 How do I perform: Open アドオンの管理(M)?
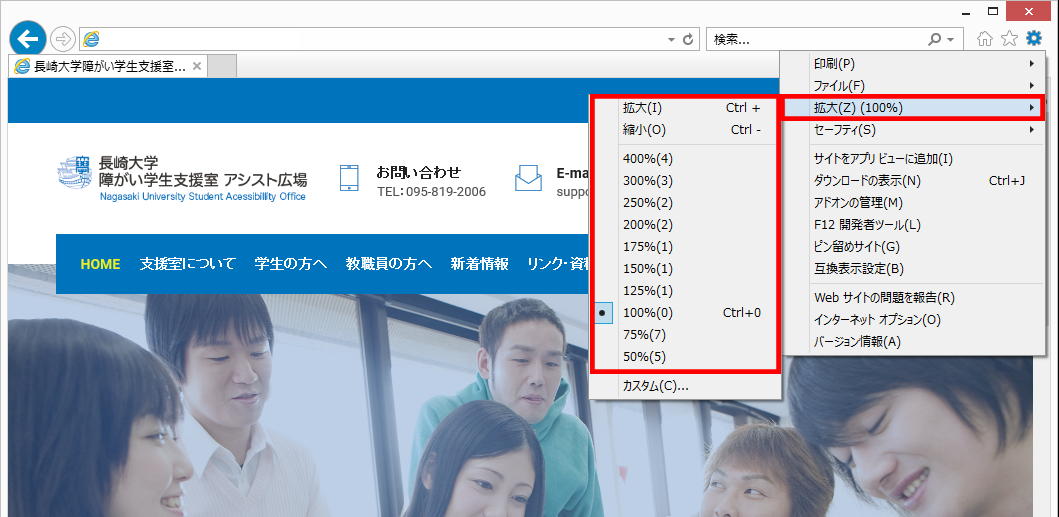coord(913,203)
